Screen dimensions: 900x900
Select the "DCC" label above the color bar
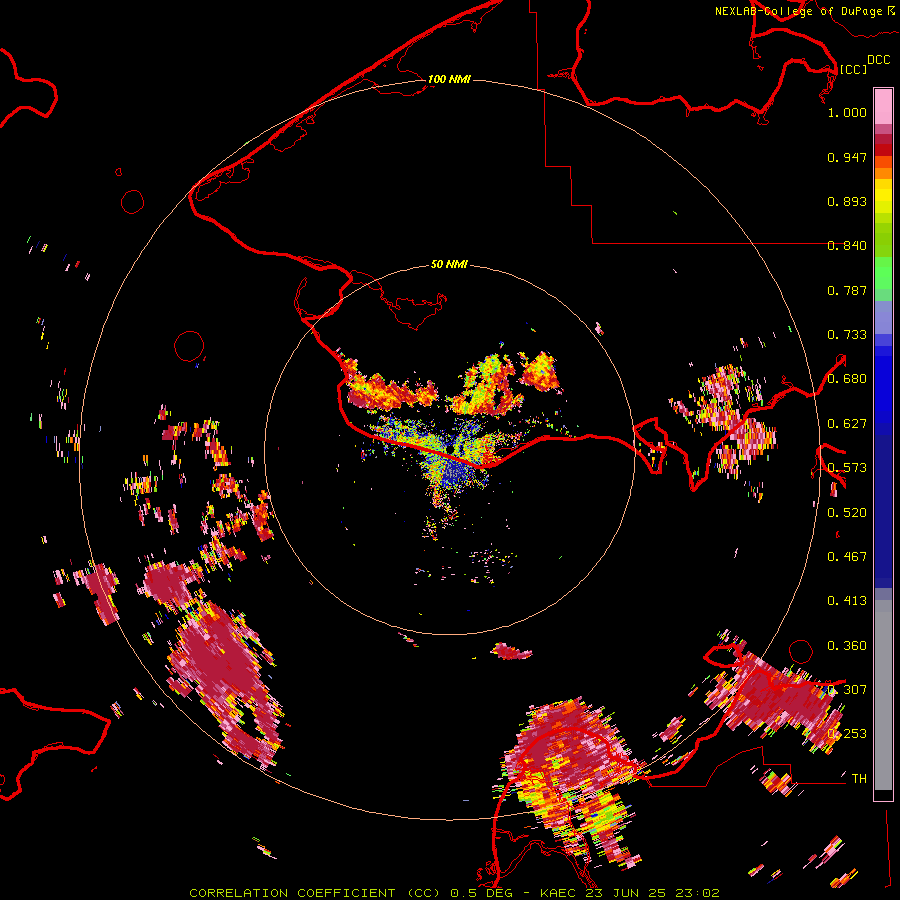click(878, 60)
